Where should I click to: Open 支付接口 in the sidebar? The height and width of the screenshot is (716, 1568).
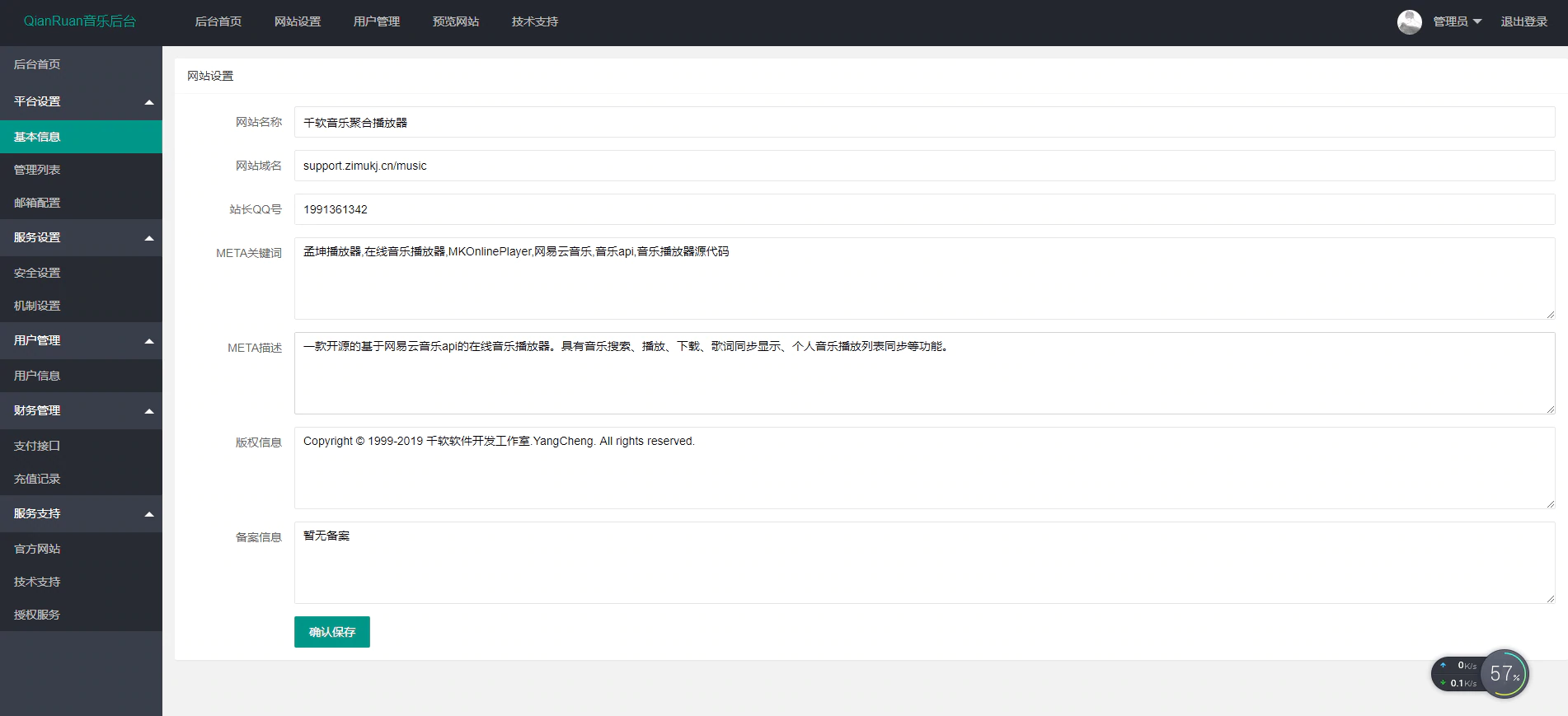tap(81, 446)
